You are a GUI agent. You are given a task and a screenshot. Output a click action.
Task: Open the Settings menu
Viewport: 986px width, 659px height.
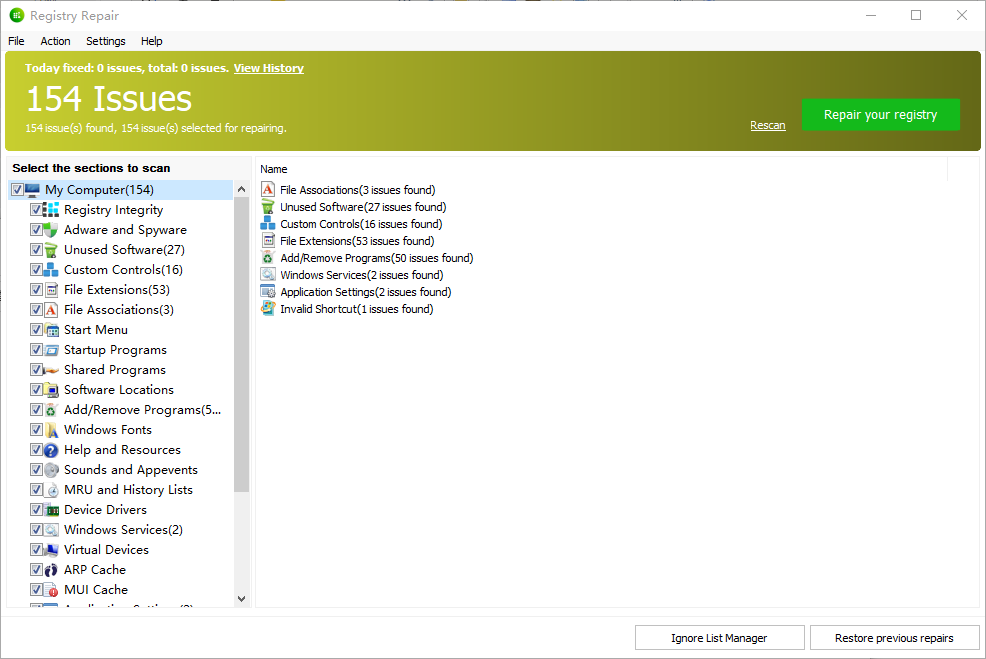point(105,41)
